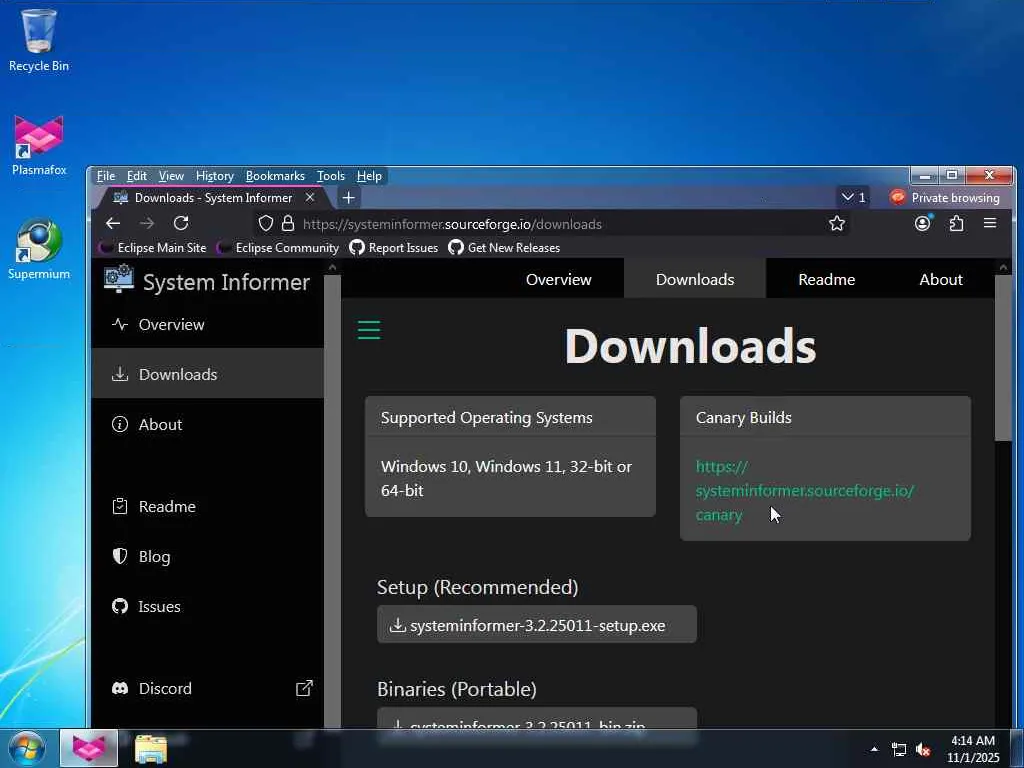The image size is (1024, 768).
Task: Click the Private browsing indicator
Action: pyautogui.click(x=944, y=197)
